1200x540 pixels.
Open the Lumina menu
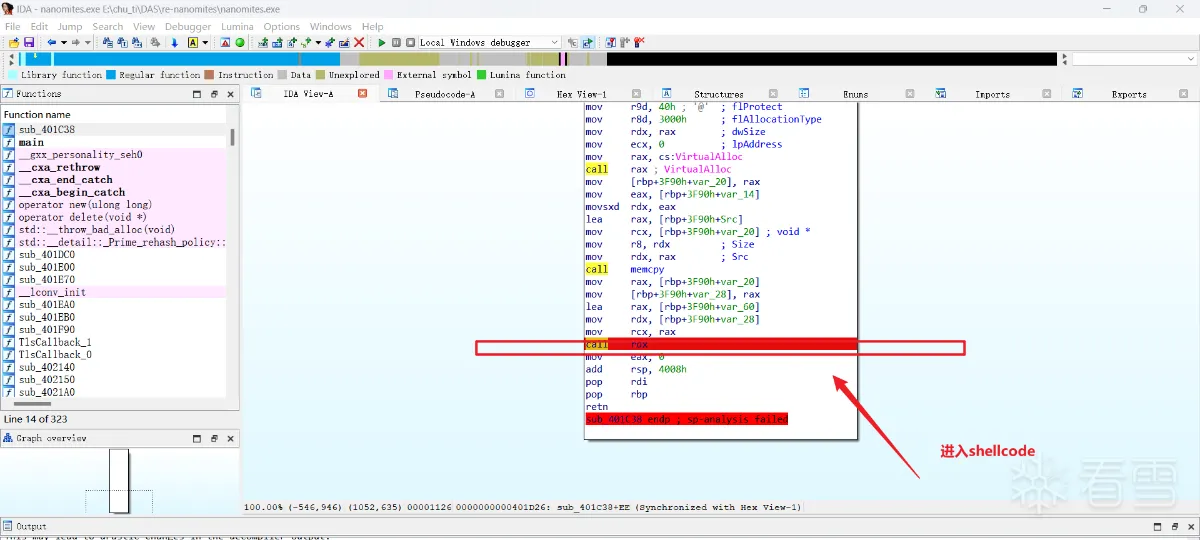tap(237, 27)
